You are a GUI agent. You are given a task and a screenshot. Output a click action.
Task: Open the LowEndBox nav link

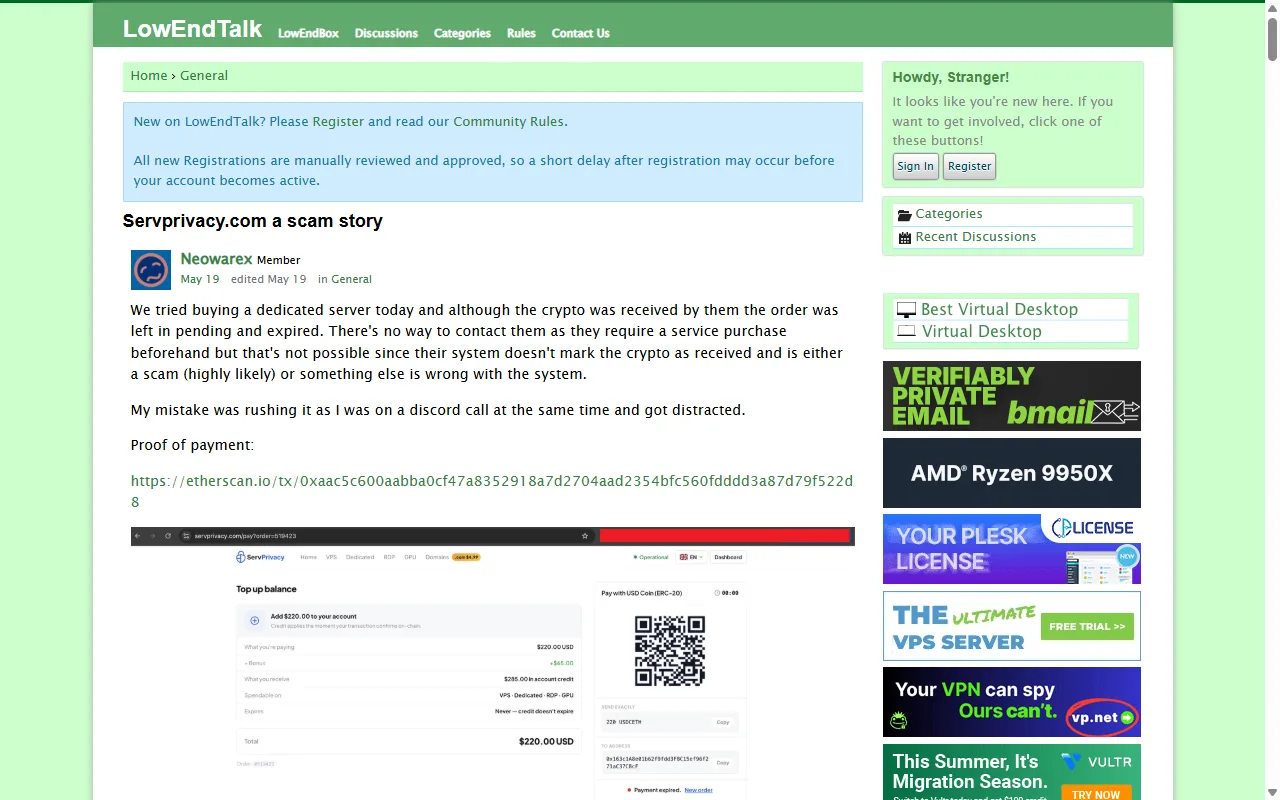(x=308, y=33)
